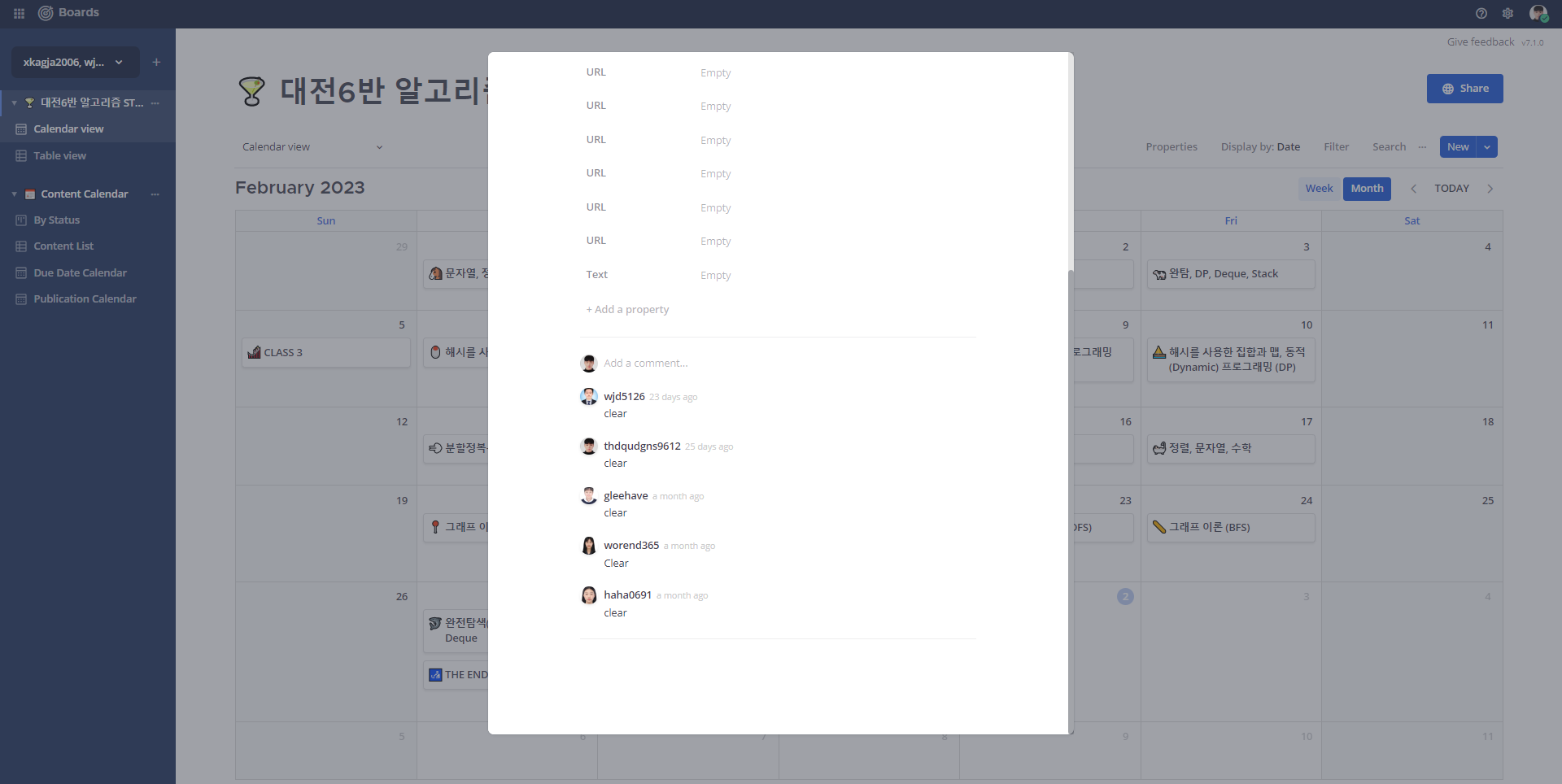This screenshot has height=784, width=1562.
Task: Open the Filter menu
Action: click(x=1336, y=147)
